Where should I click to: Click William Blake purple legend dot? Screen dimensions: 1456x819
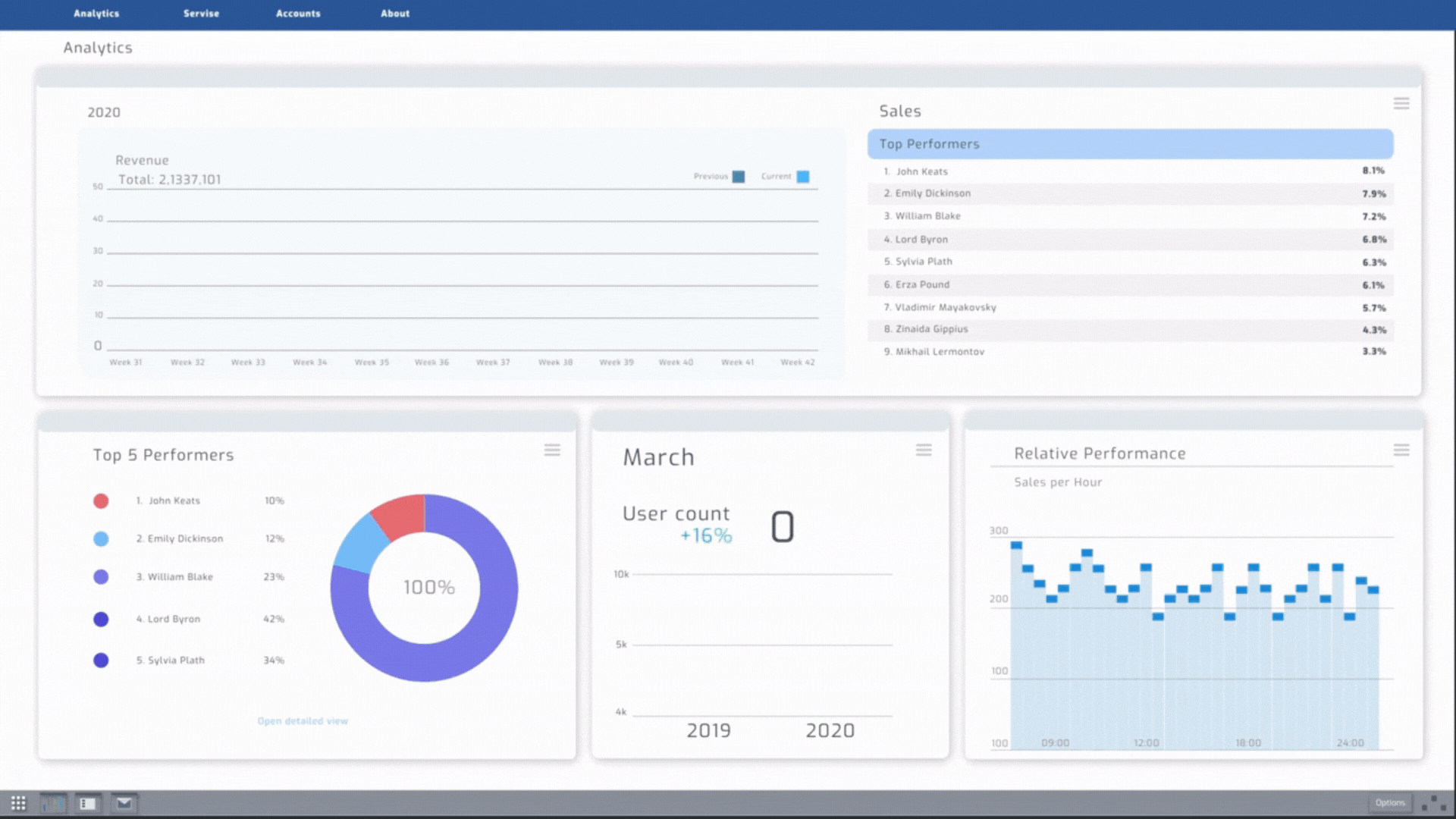tap(101, 577)
